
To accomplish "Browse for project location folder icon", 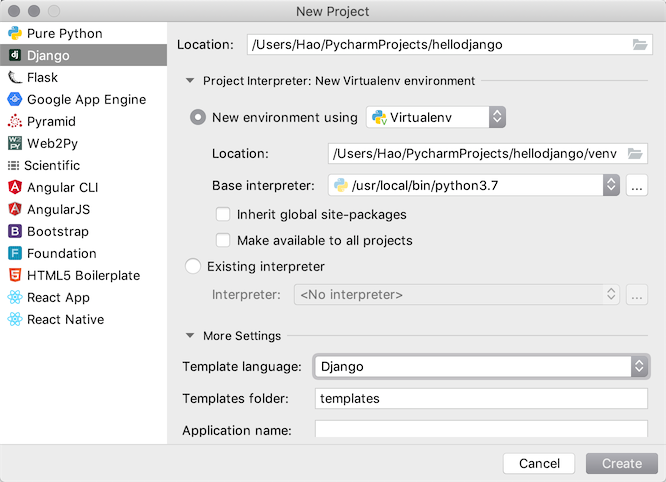I will click(640, 44).
